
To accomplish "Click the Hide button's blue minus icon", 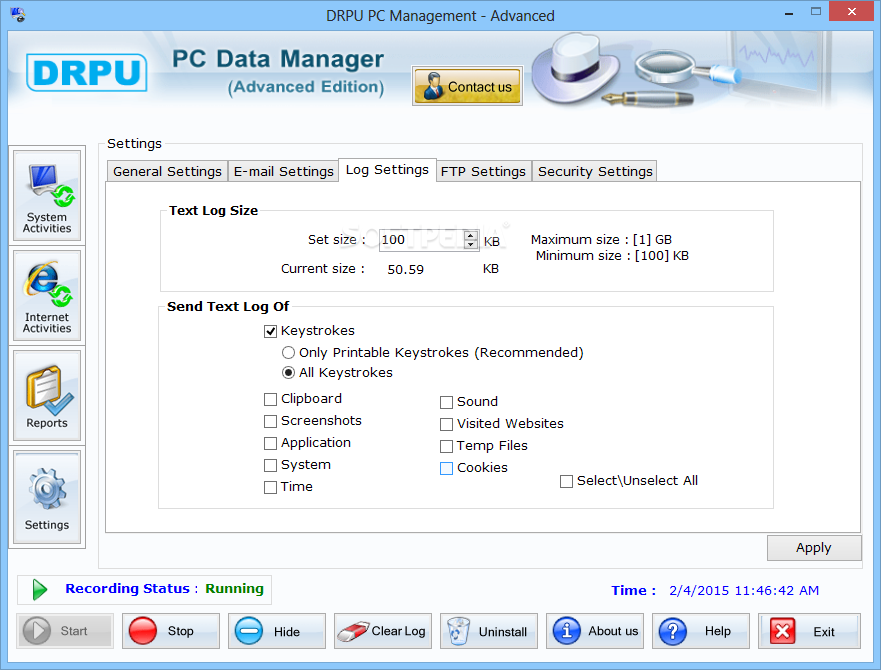I will coord(249,631).
